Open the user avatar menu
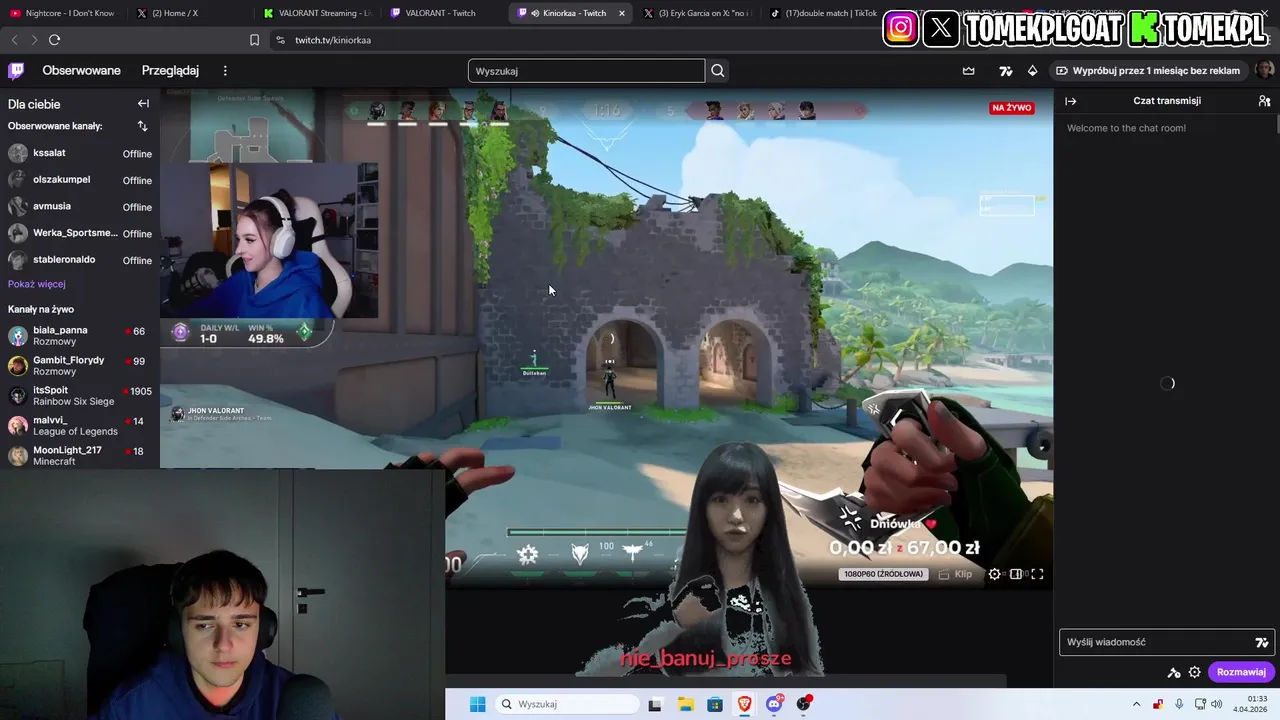This screenshot has width=1280, height=720. click(x=1264, y=70)
